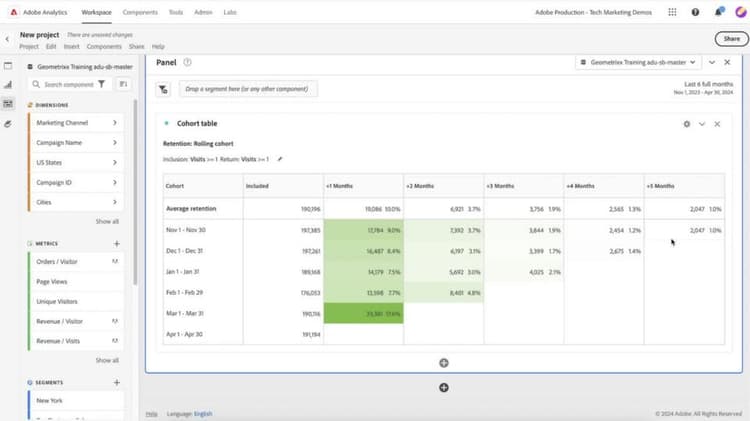Open left rail report suite selector
Image resolution: width=750 pixels, height=421 pixels.
pos(80,67)
